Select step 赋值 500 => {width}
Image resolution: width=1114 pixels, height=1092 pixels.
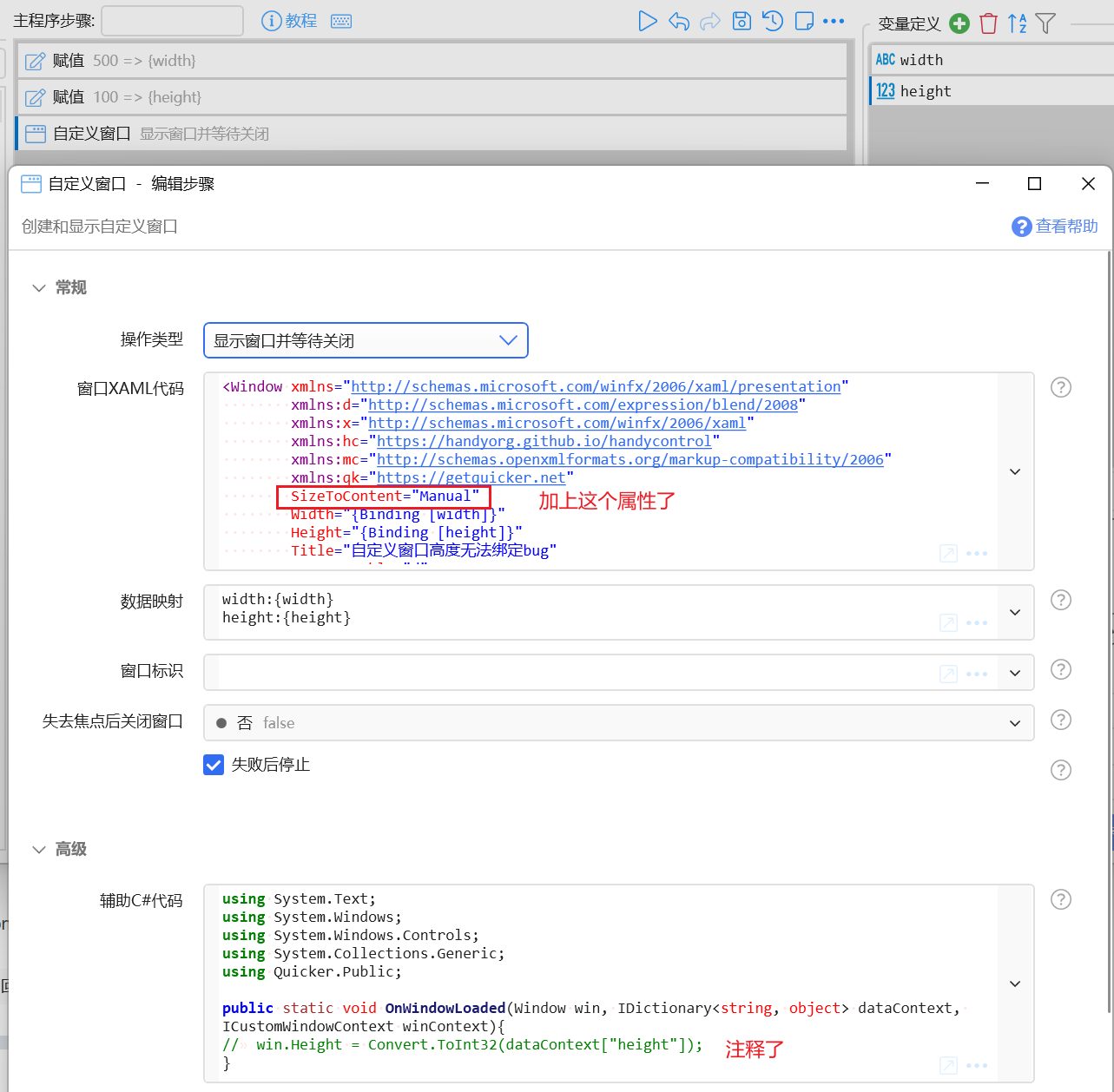click(432, 61)
